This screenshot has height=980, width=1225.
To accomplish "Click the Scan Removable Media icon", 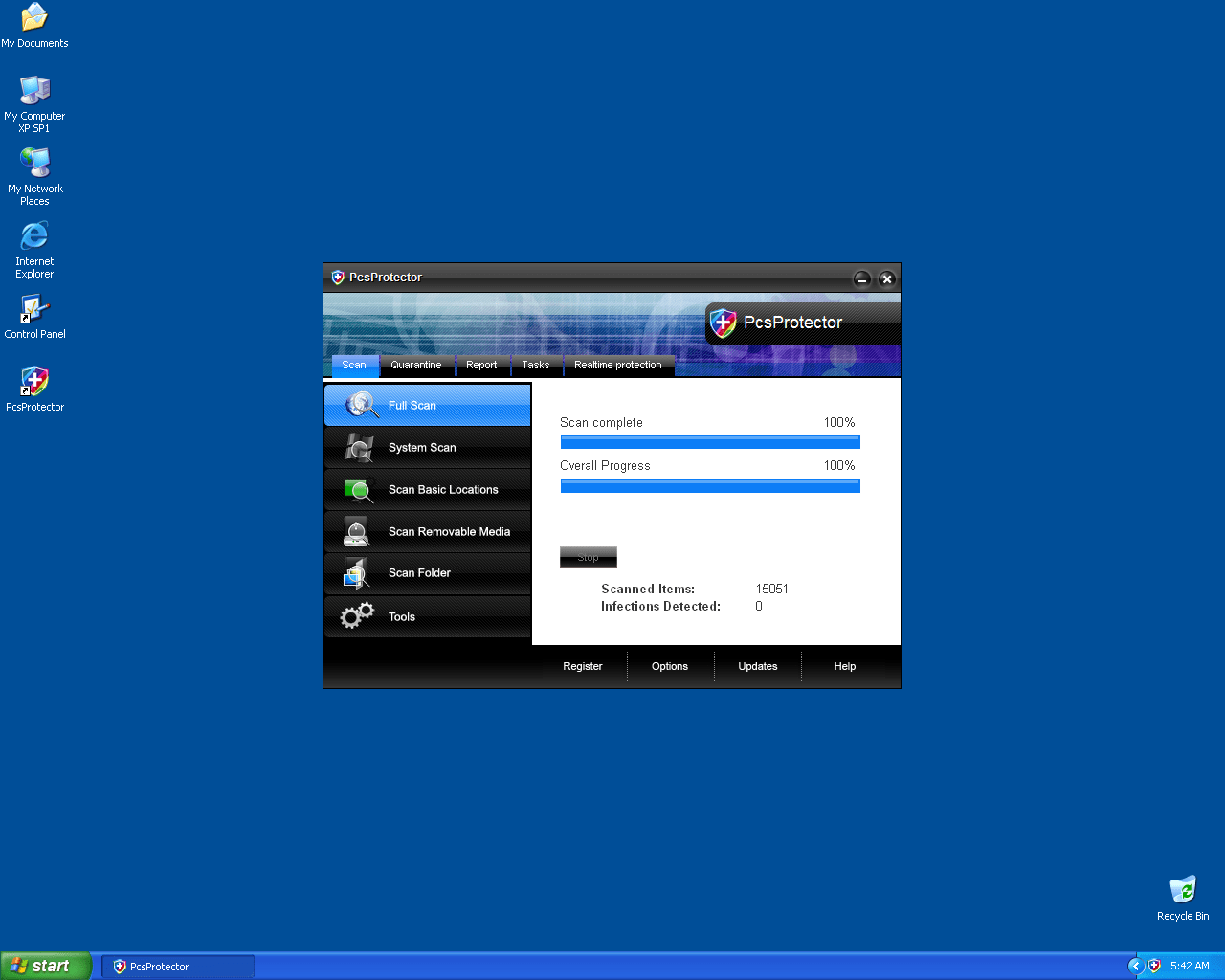I will [357, 532].
